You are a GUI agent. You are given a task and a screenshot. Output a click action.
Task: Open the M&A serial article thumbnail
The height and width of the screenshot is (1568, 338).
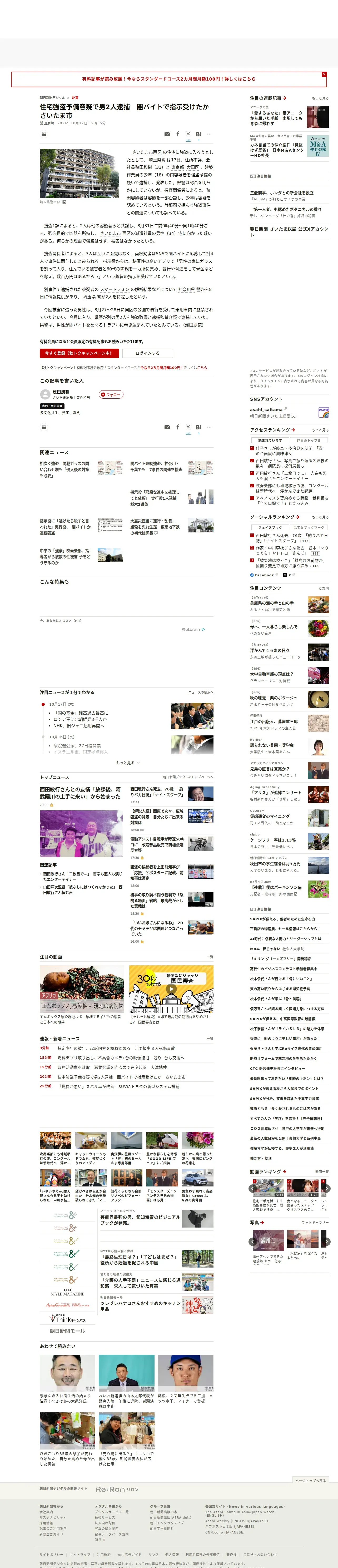pyautogui.click(x=318, y=146)
